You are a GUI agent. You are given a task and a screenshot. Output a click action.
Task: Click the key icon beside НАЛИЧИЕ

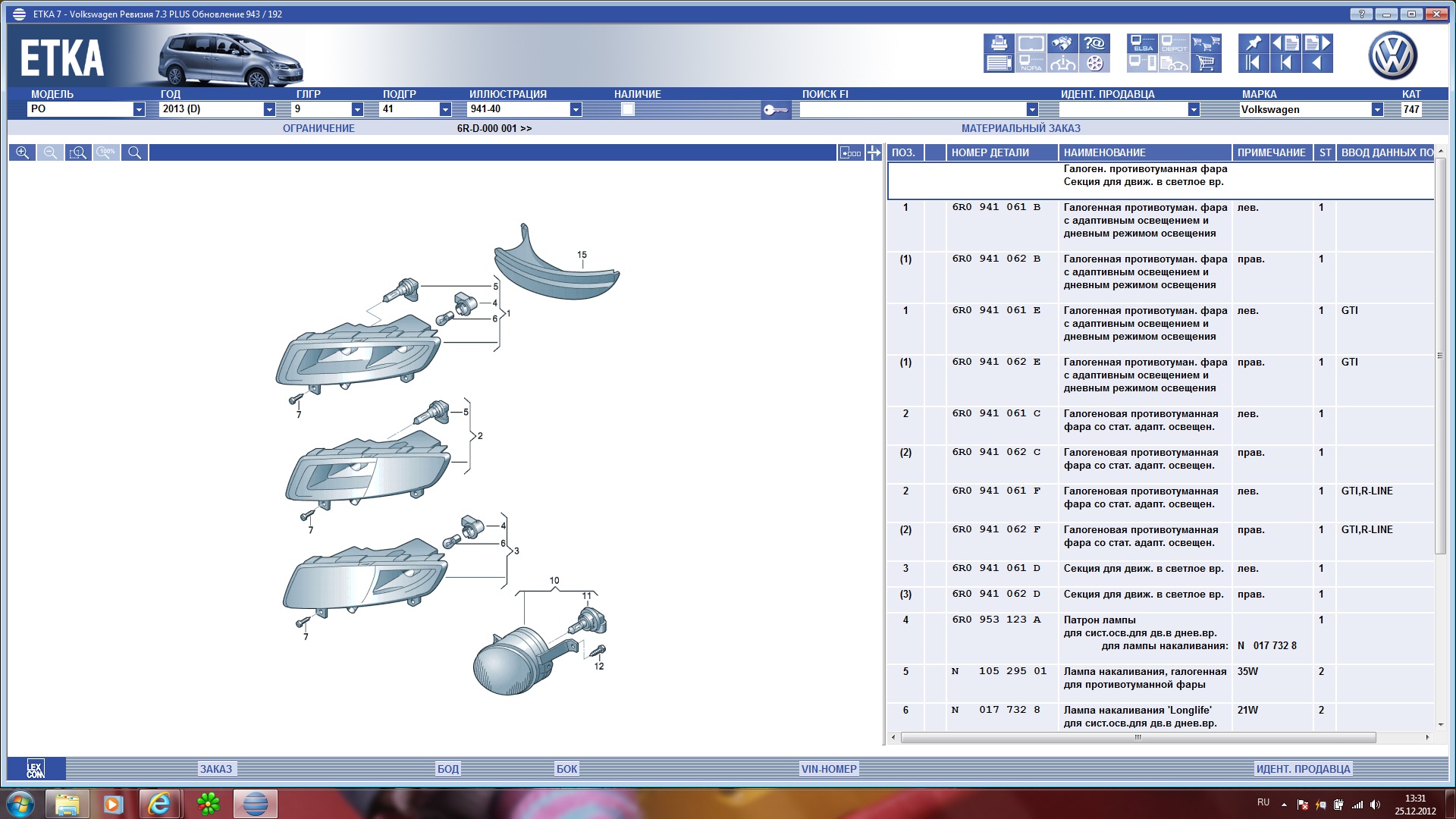tap(775, 110)
